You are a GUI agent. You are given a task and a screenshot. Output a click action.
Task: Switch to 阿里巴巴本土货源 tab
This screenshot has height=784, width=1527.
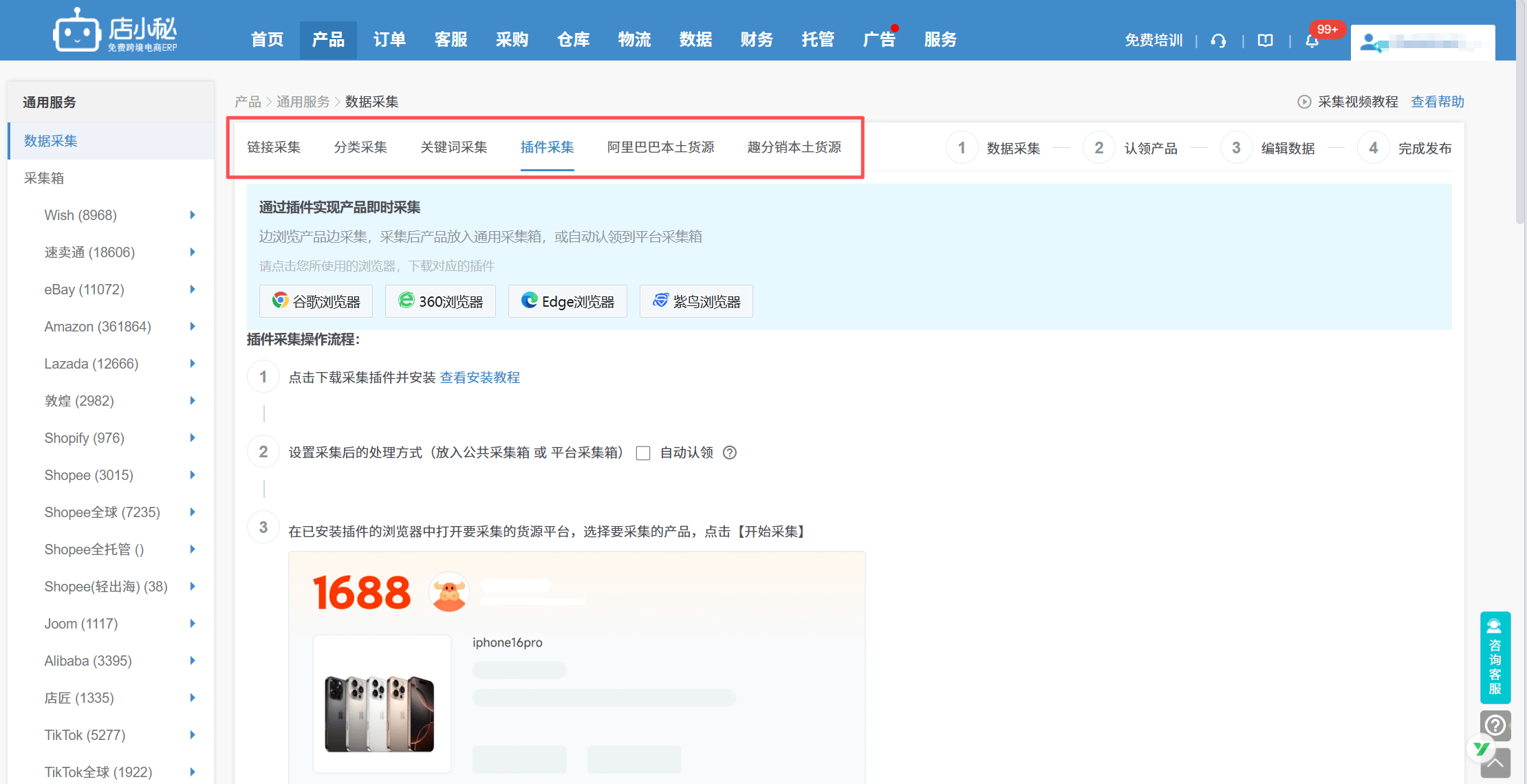[x=660, y=147]
